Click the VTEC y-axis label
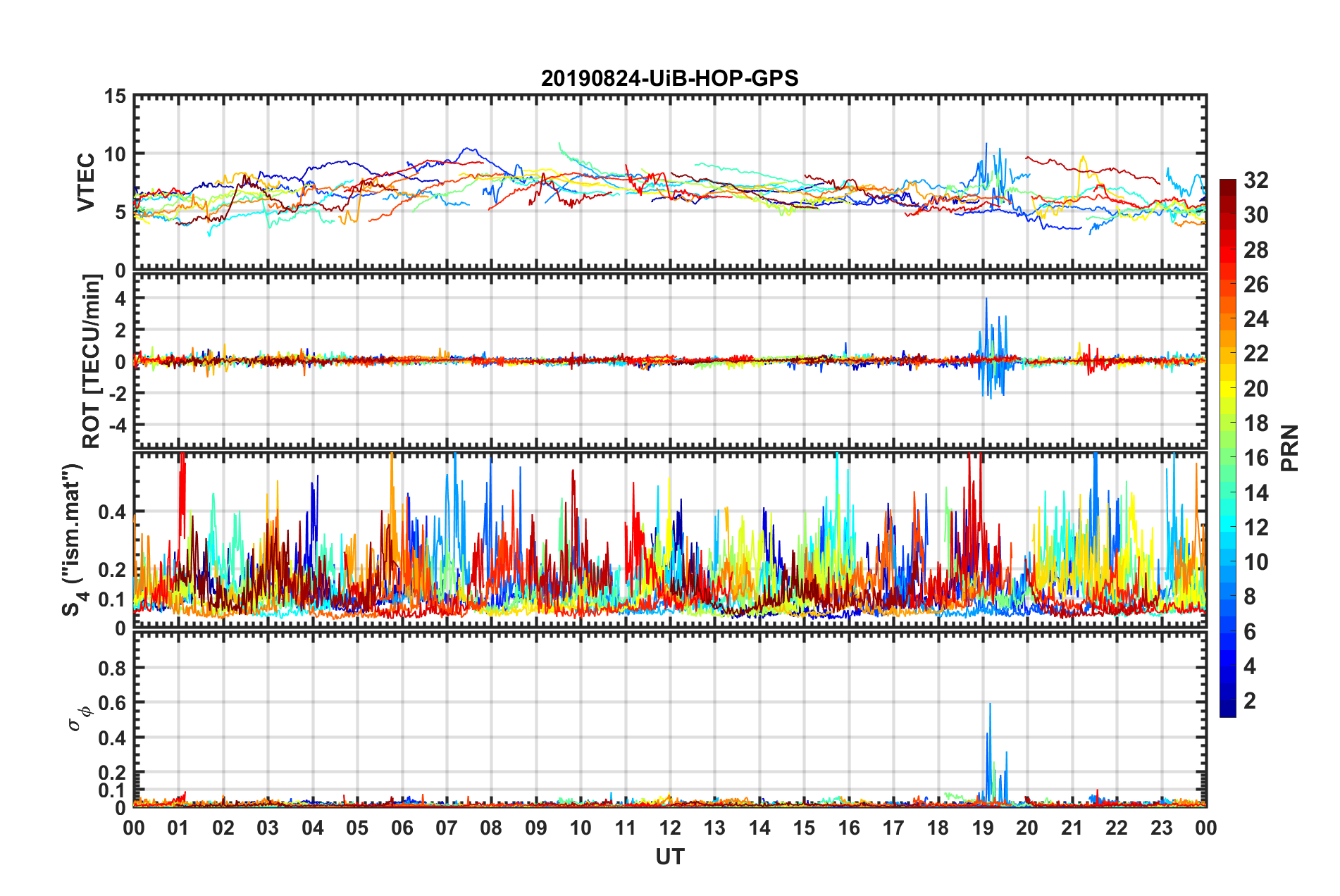1340x896 pixels. coord(86,182)
